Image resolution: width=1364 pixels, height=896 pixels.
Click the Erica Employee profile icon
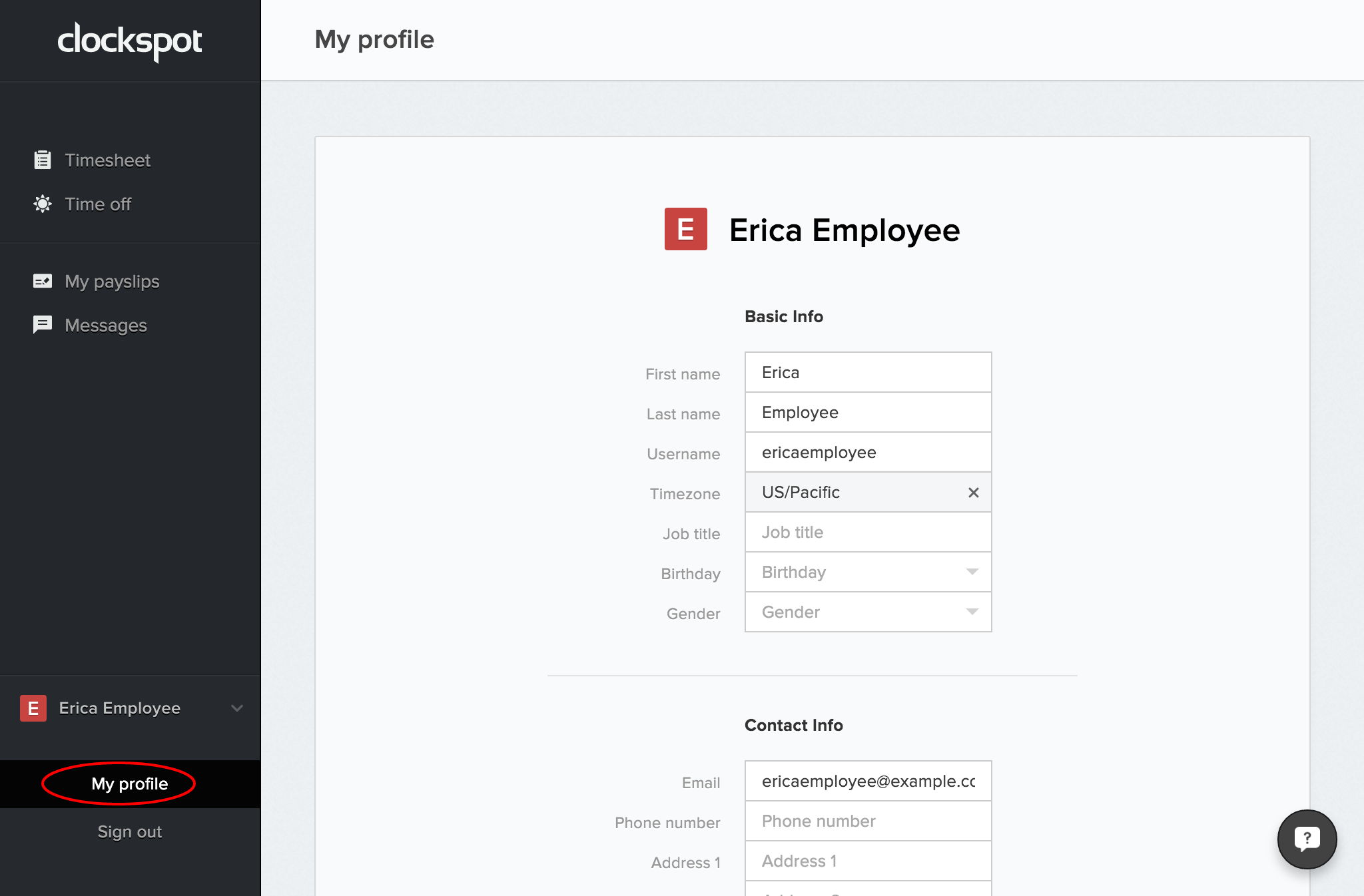click(x=36, y=707)
